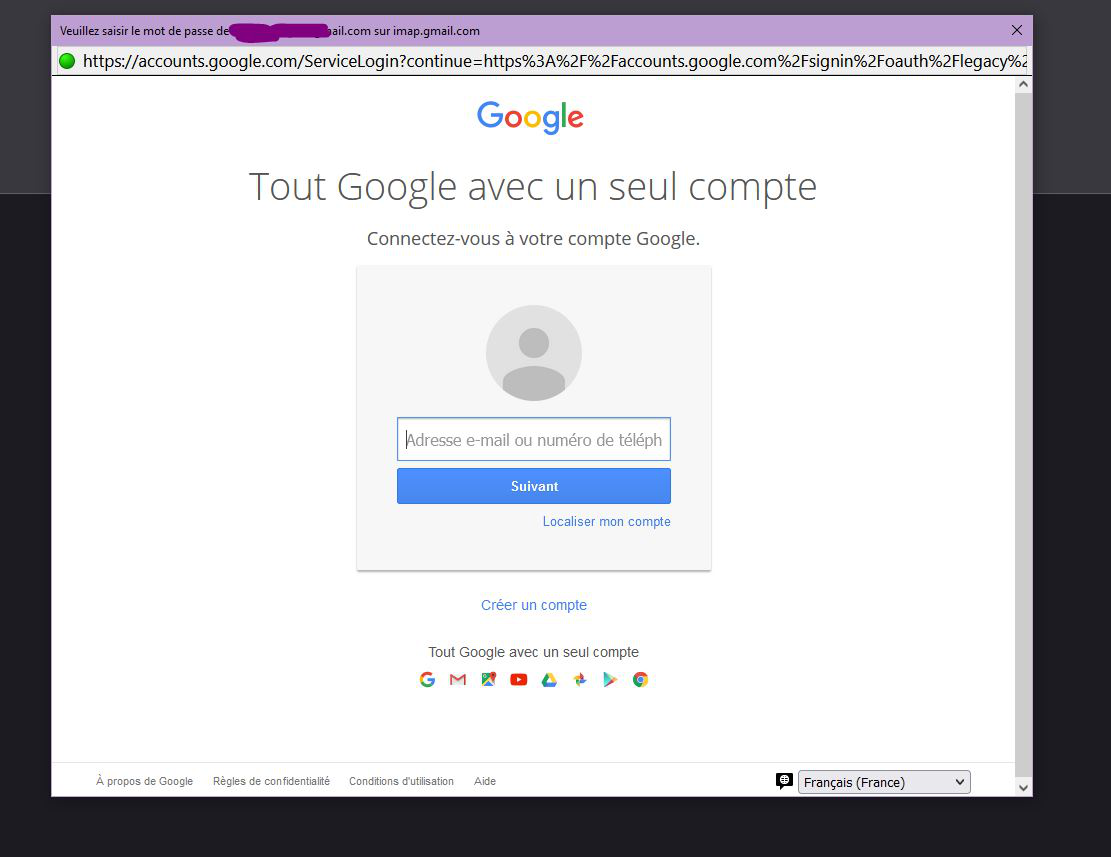Click the Gmail envelope icon
Image resolution: width=1111 pixels, height=857 pixels.
[458, 680]
